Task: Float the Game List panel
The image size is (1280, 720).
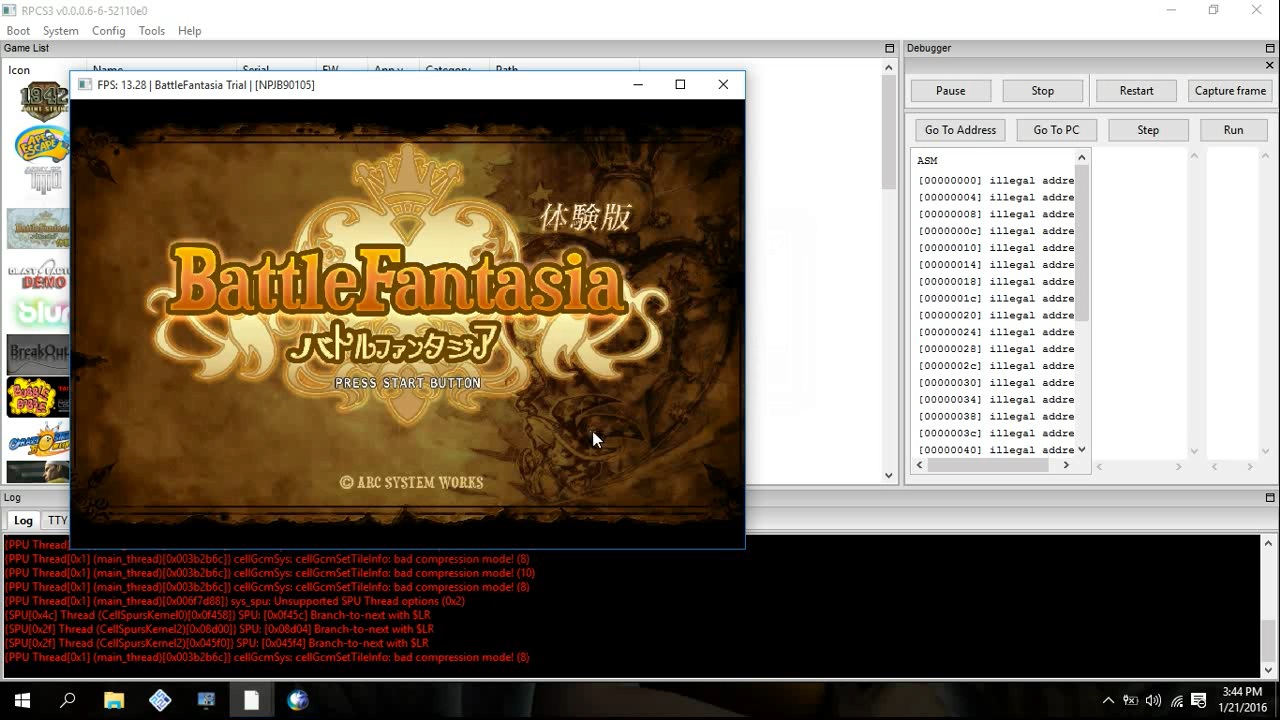Action: coord(889,48)
